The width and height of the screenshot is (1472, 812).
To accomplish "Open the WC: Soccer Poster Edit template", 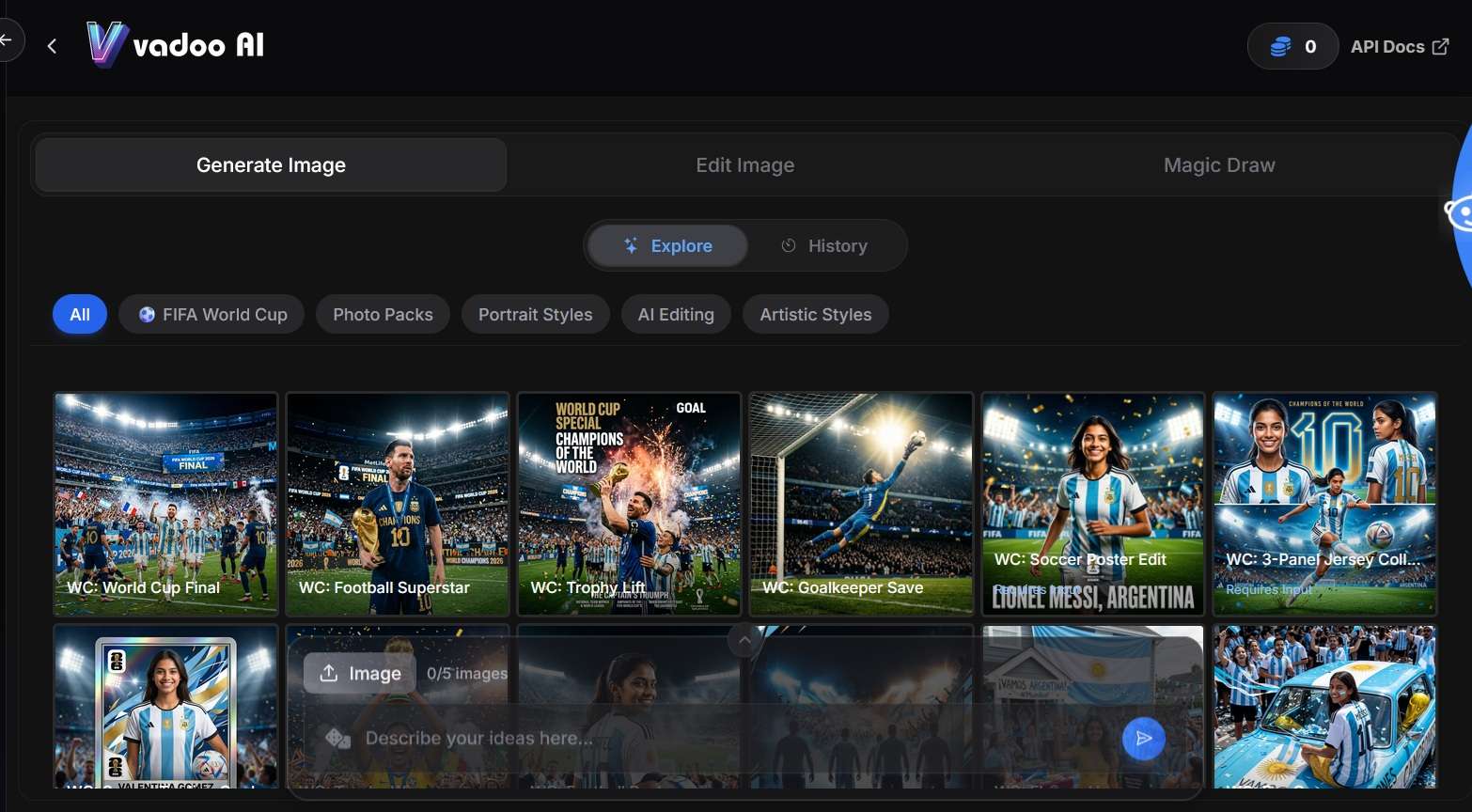I will pos(1093,504).
